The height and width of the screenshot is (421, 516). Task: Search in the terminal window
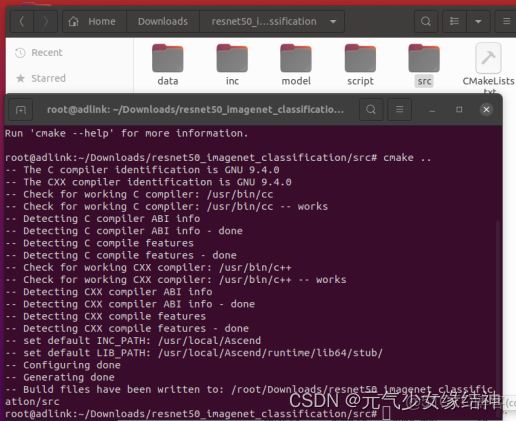click(x=371, y=110)
